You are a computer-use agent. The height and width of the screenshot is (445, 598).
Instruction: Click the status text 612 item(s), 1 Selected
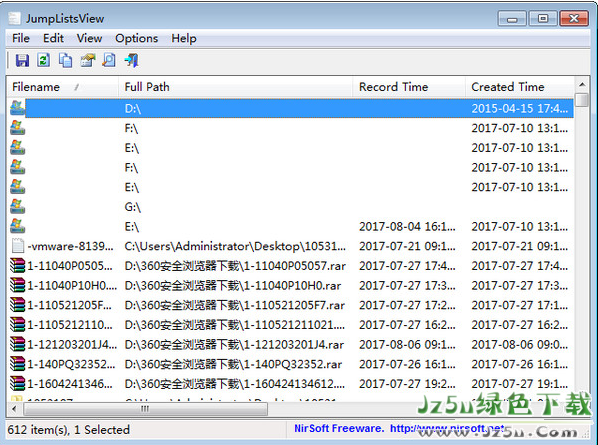(69, 430)
